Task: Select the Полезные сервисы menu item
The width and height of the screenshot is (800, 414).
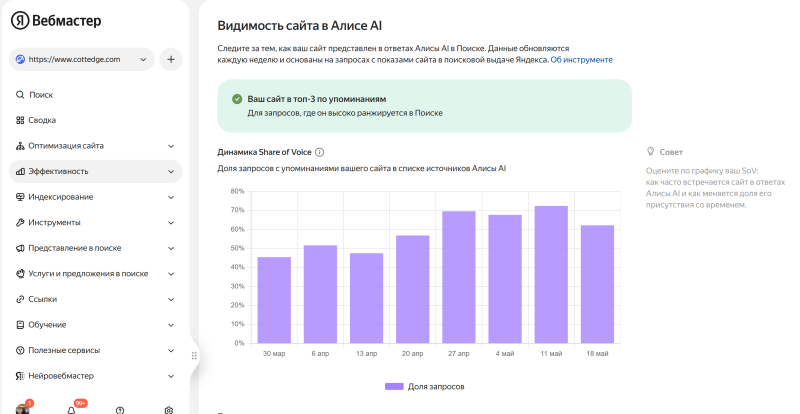Action: (x=95, y=350)
